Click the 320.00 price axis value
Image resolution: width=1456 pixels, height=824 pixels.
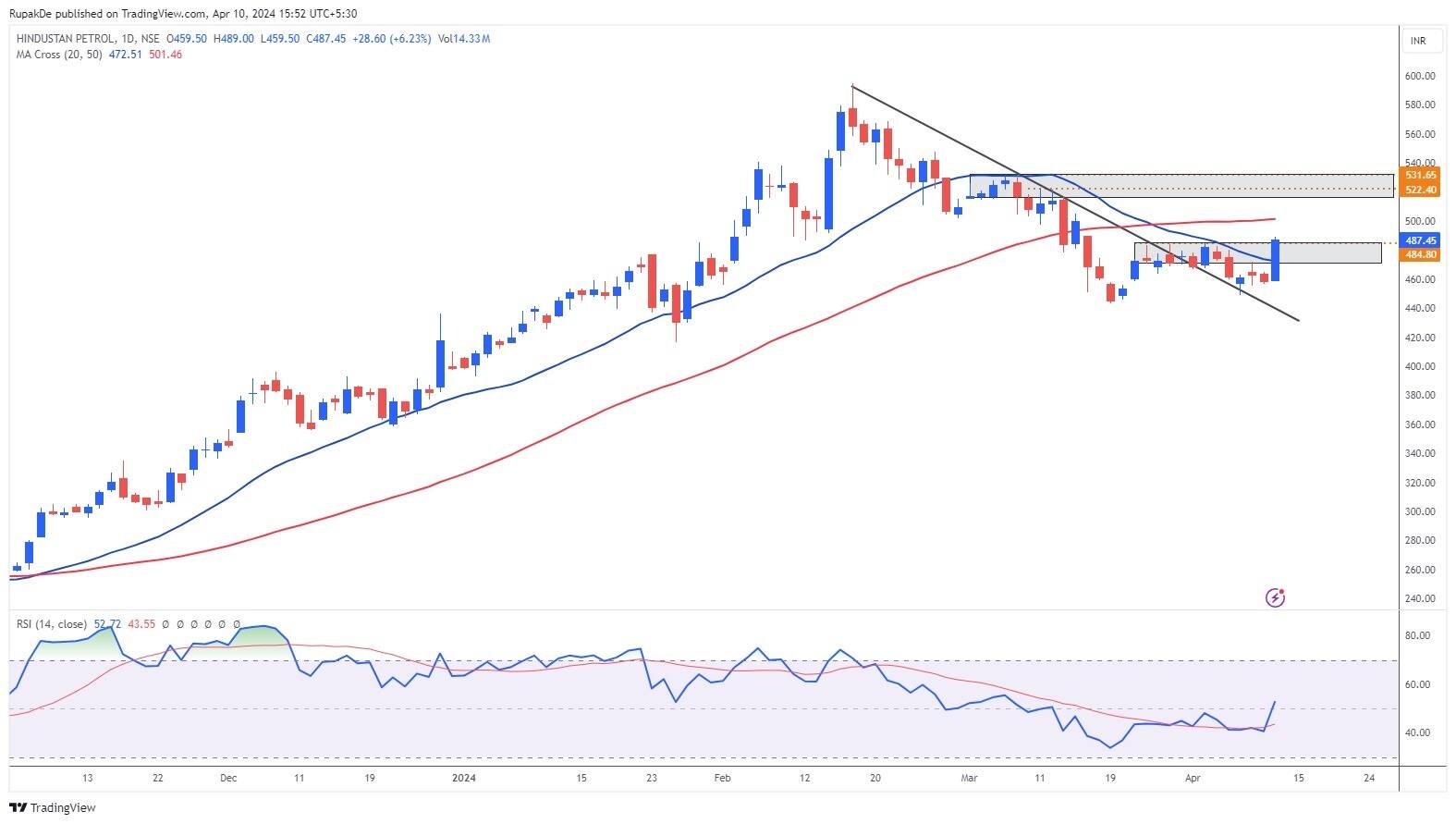click(1420, 483)
